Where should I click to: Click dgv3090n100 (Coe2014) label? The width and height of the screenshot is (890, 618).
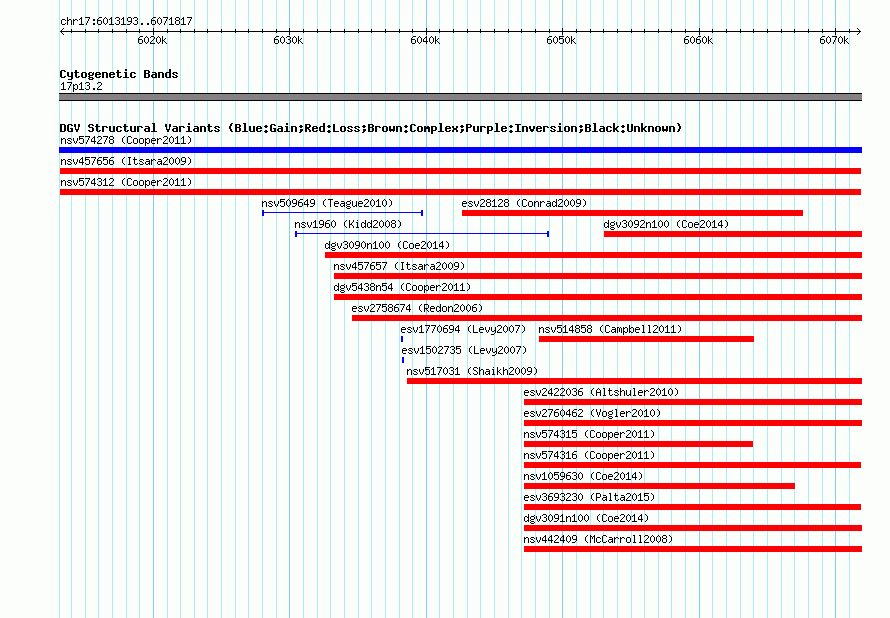(x=387, y=245)
